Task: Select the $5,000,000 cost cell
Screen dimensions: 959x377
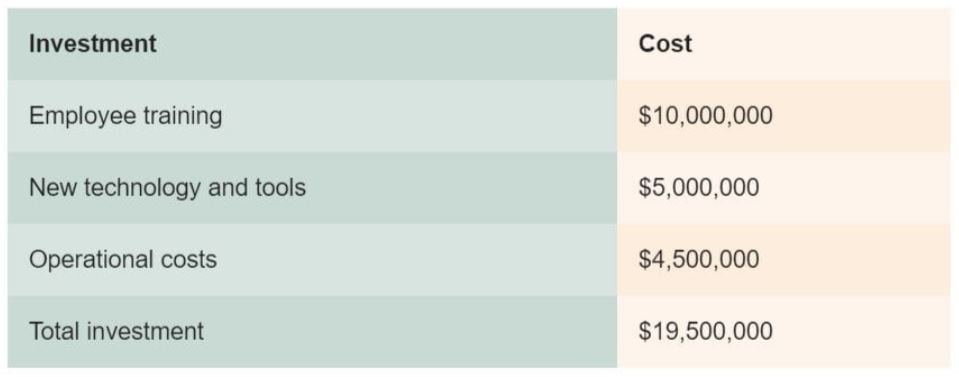Action: 783,188
